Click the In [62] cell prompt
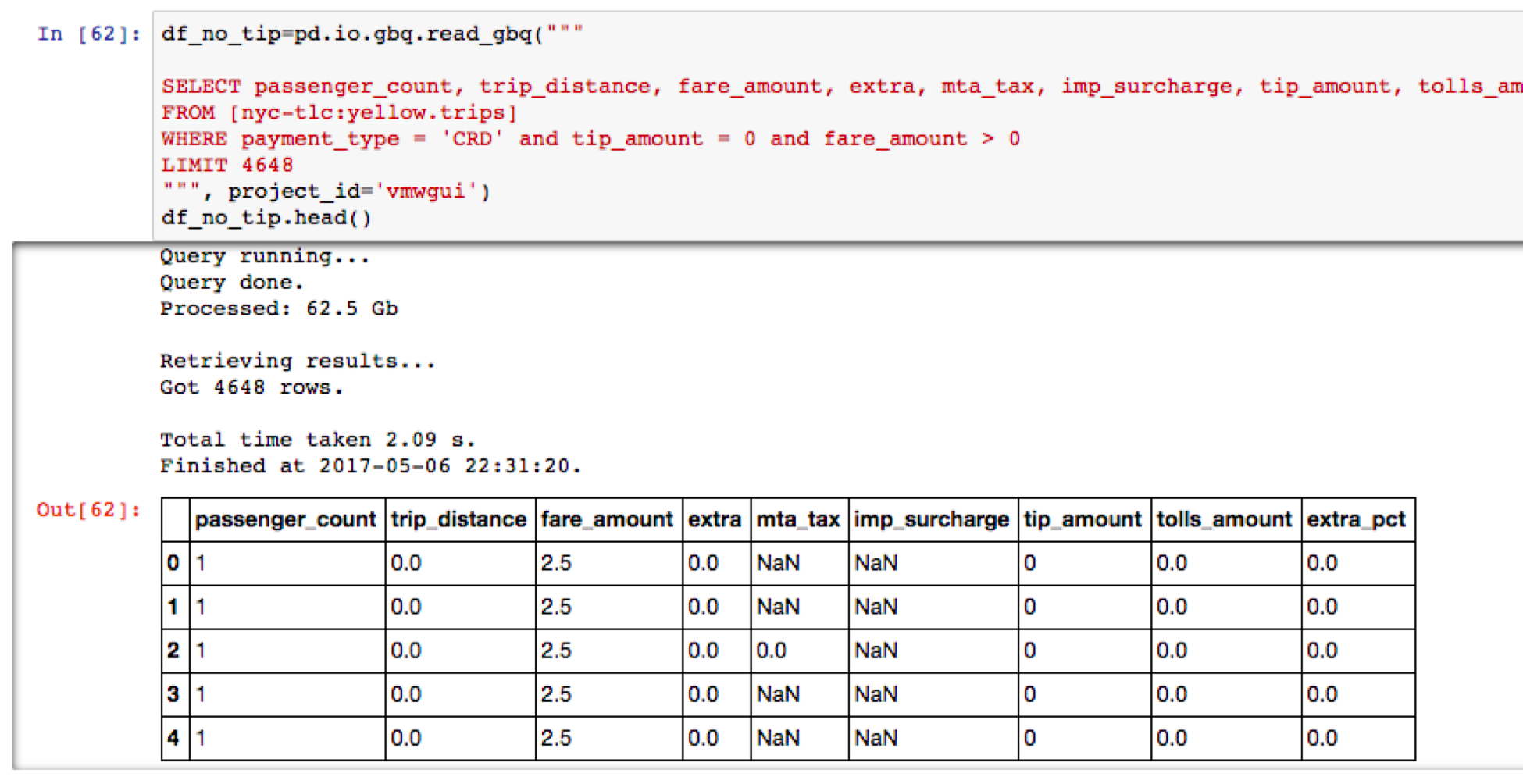Image resolution: width=1523 pixels, height=784 pixels. (x=89, y=34)
